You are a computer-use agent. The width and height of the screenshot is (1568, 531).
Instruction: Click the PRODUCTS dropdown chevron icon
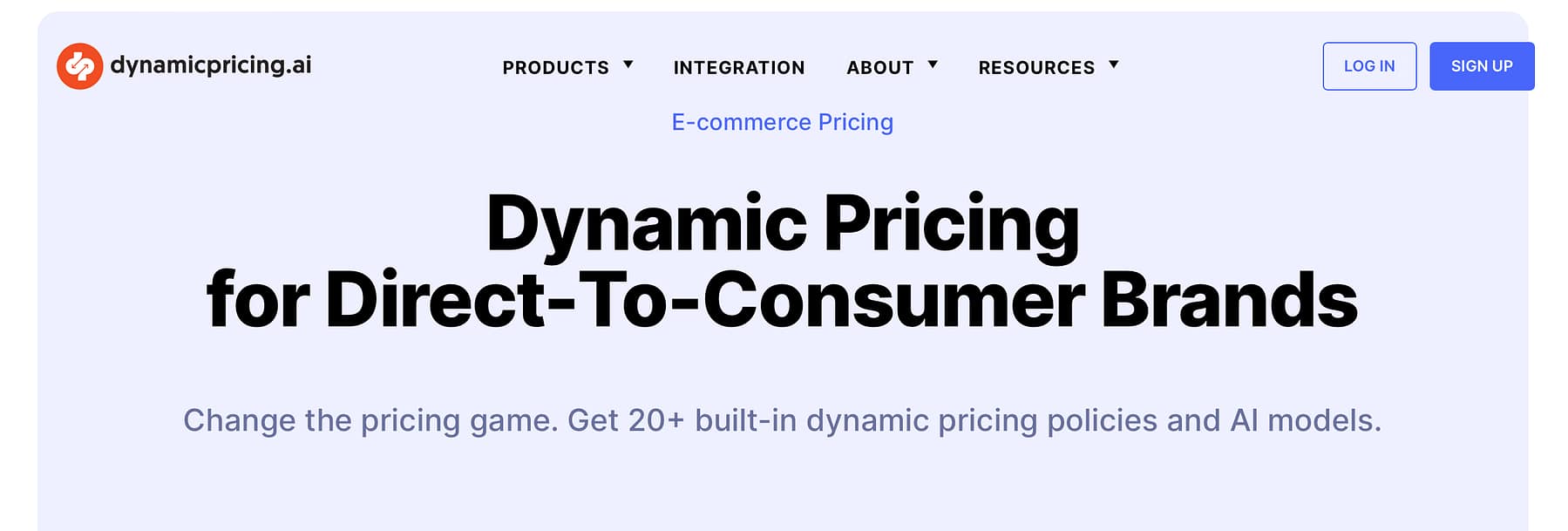coord(628,64)
